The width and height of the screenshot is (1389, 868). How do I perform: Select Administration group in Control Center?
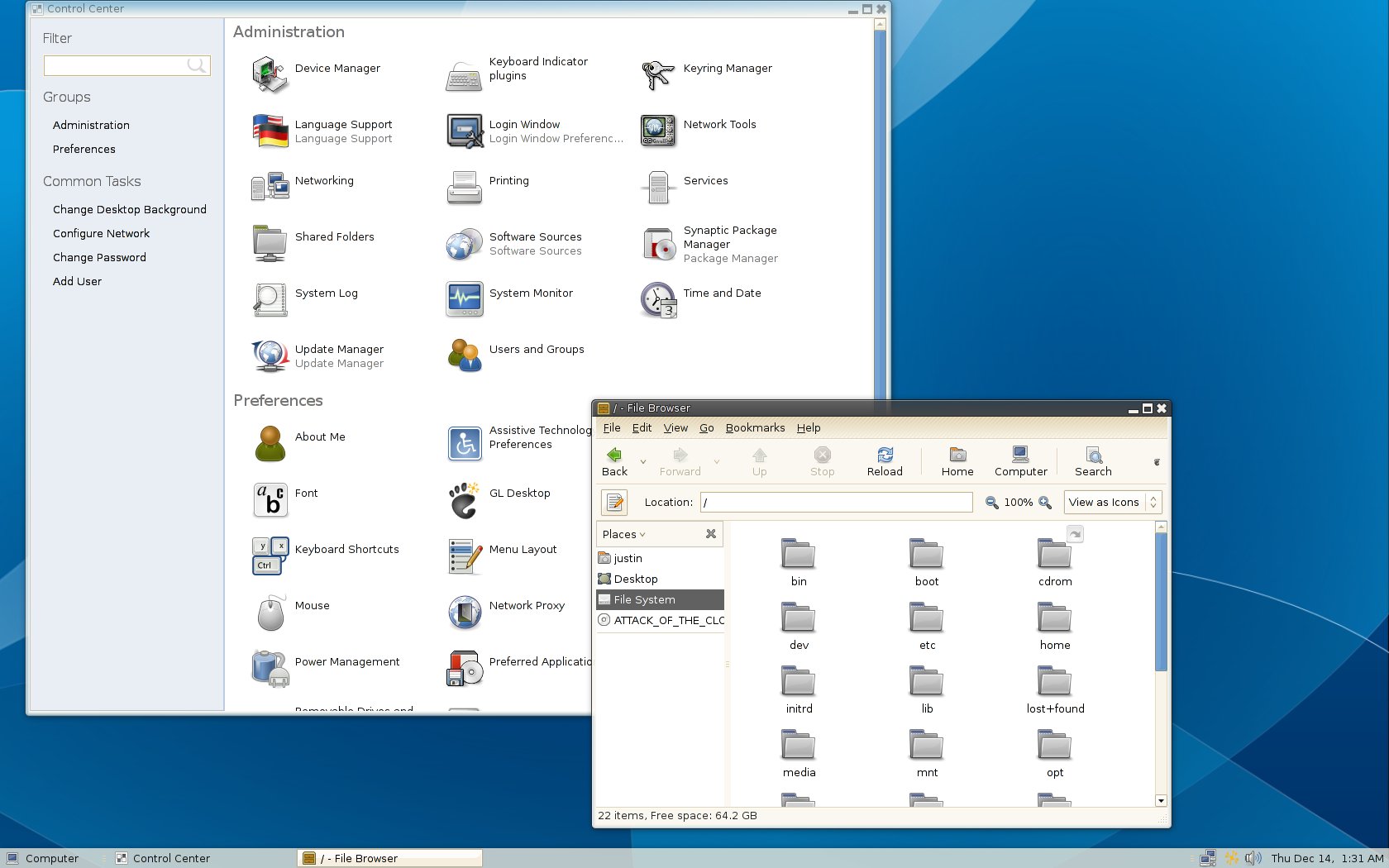click(91, 125)
